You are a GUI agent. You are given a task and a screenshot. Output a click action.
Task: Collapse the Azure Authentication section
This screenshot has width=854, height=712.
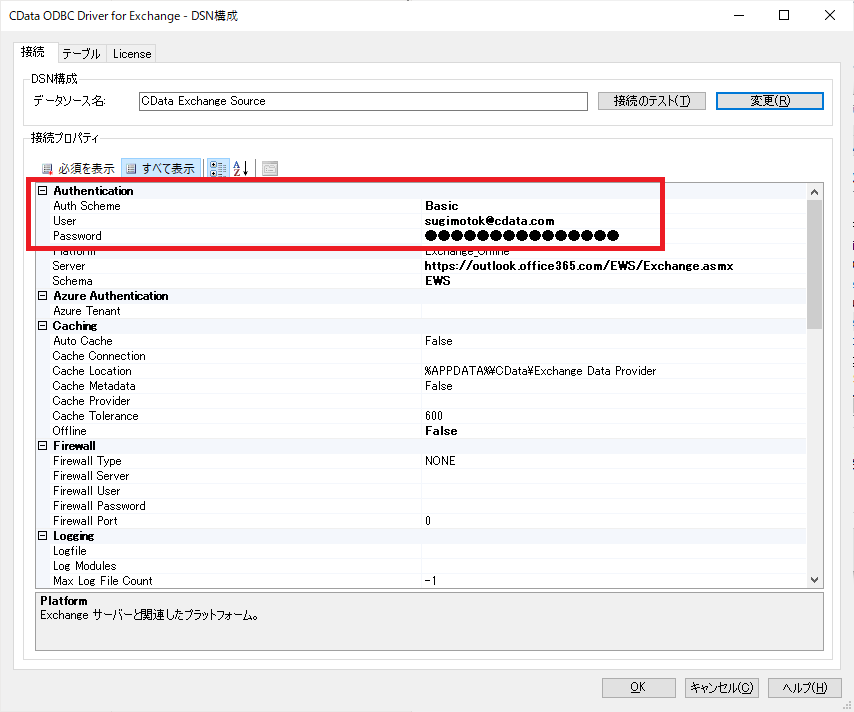42,296
